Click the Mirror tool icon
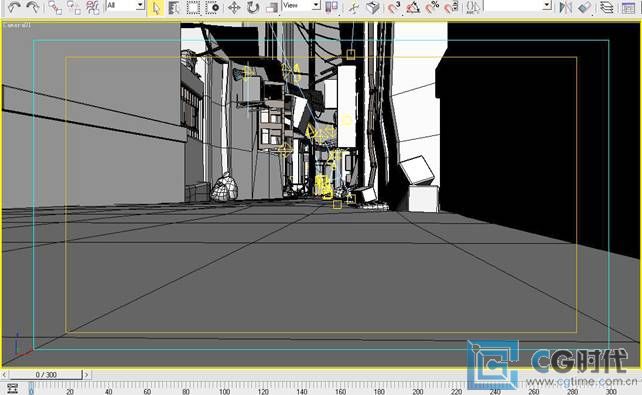 (565, 8)
